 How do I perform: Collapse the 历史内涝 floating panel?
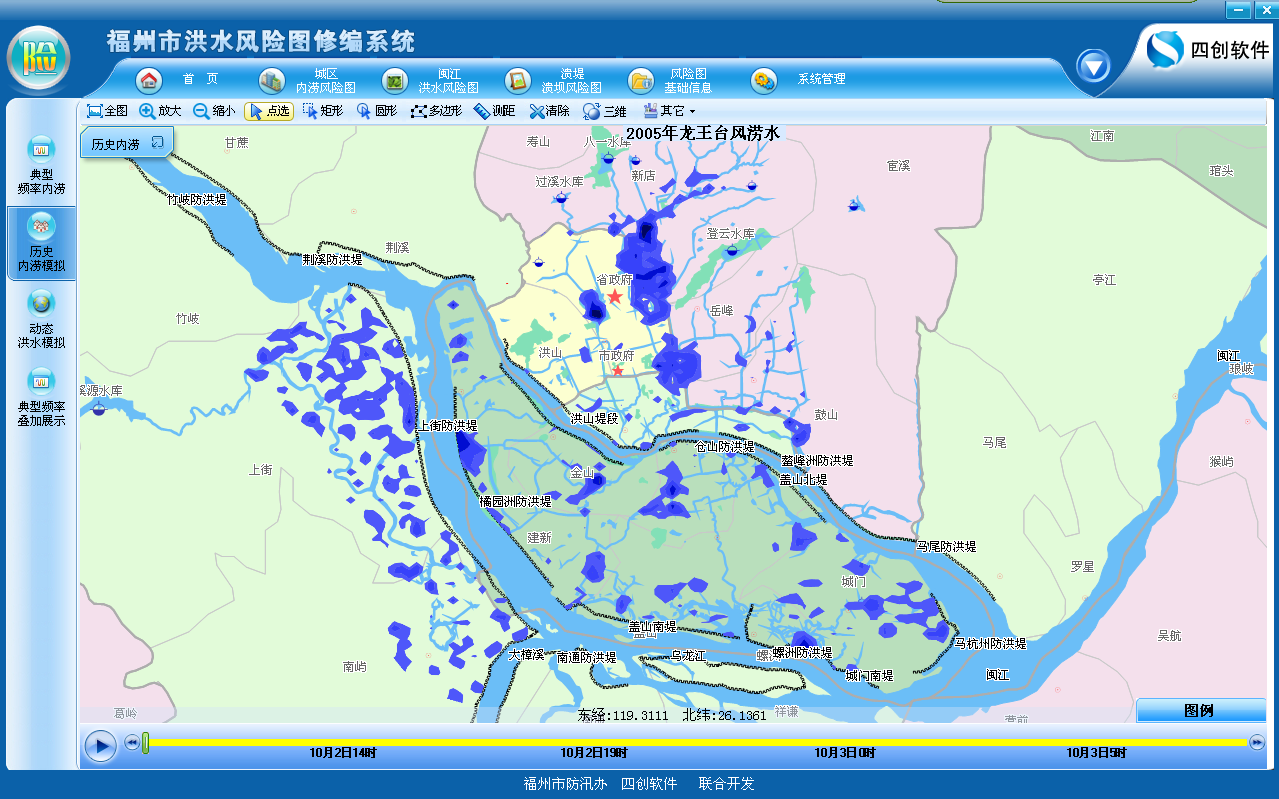tap(157, 143)
